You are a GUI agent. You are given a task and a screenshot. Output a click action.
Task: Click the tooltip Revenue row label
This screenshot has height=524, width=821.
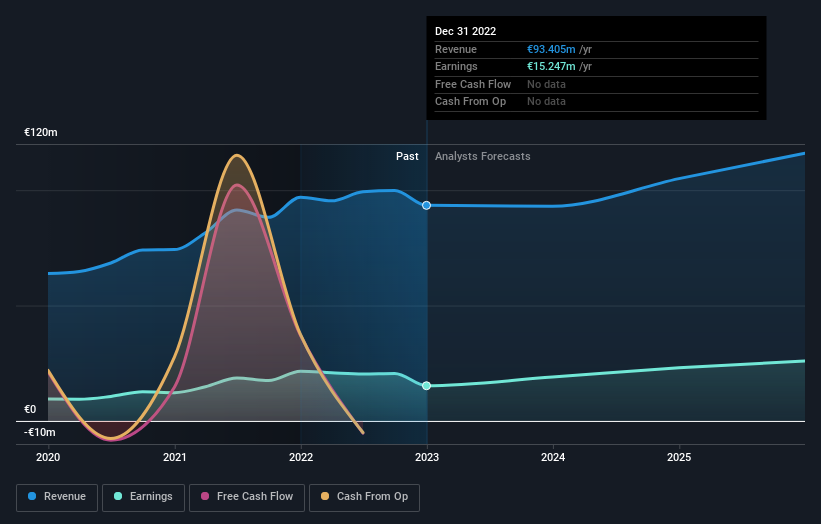point(456,49)
